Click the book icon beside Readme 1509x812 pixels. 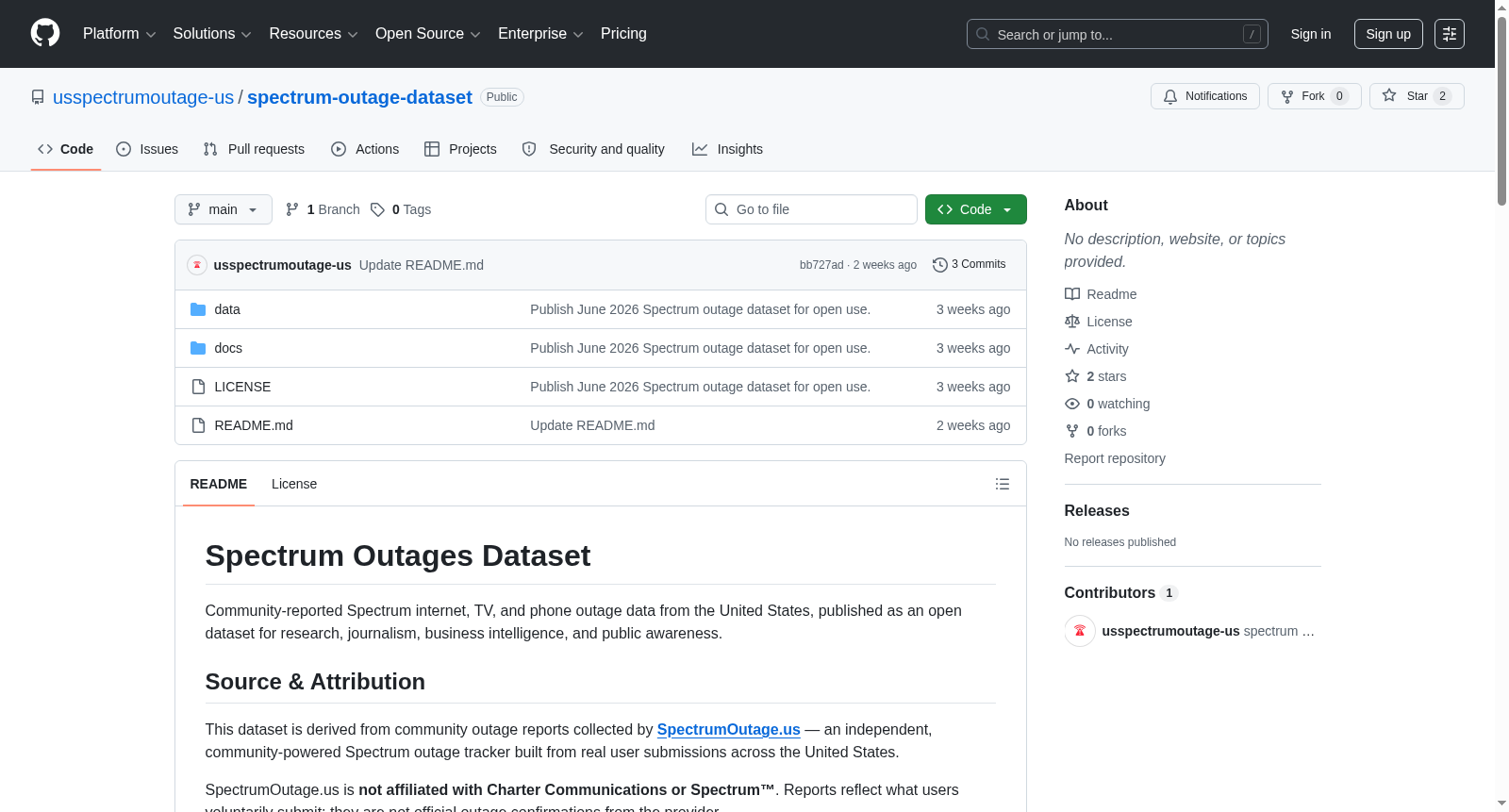click(x=1072, y=294)
